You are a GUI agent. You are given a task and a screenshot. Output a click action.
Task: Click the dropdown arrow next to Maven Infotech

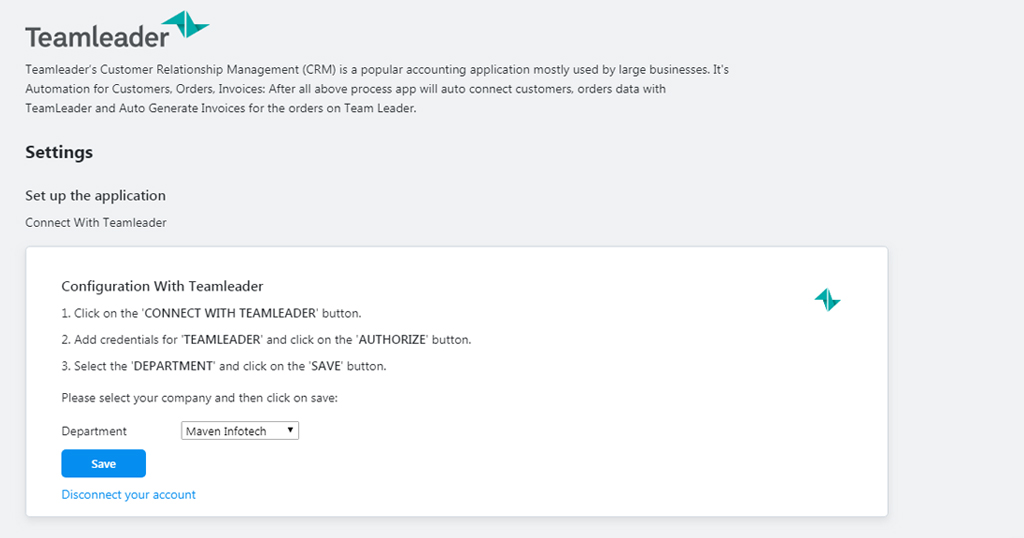click(x=290, y=430)
